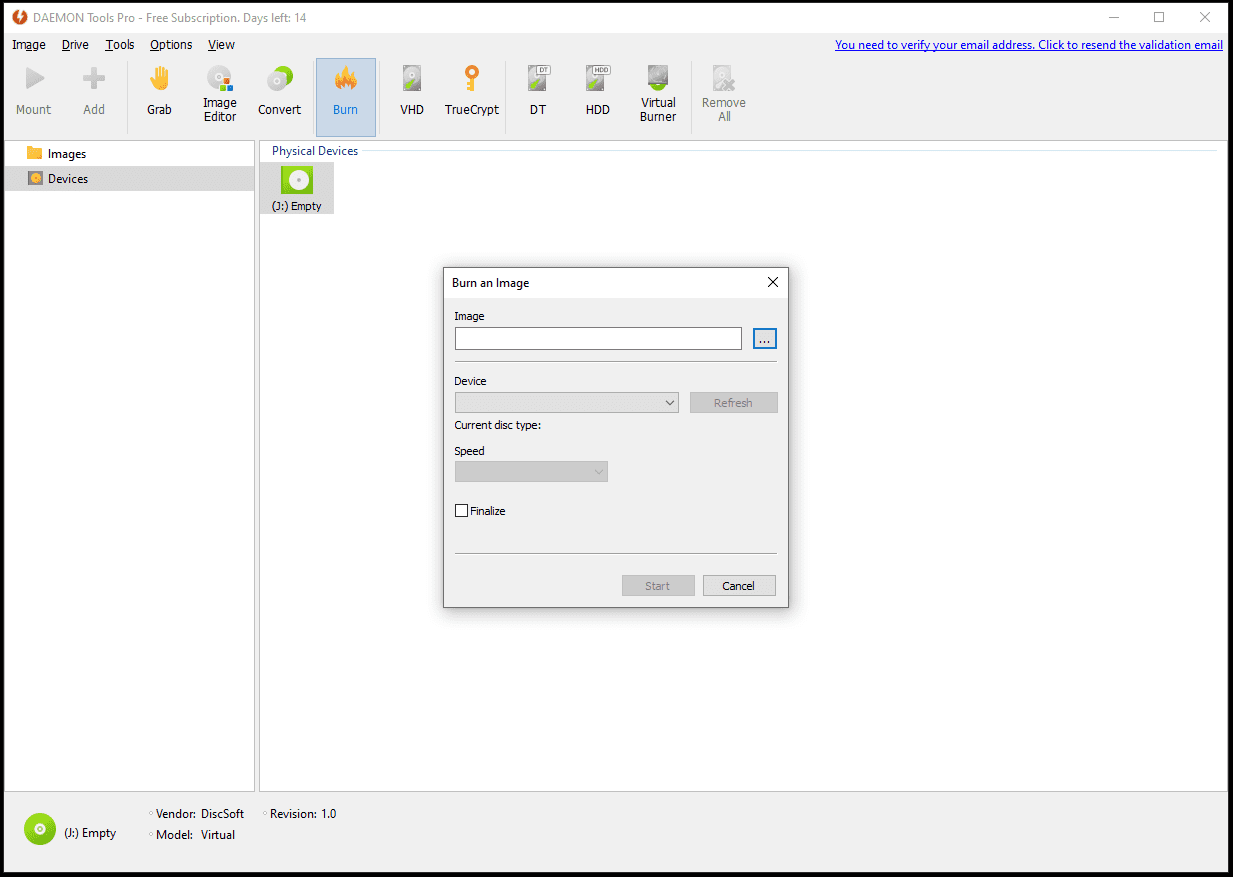Click the email verification resend link

(1029, 45)
